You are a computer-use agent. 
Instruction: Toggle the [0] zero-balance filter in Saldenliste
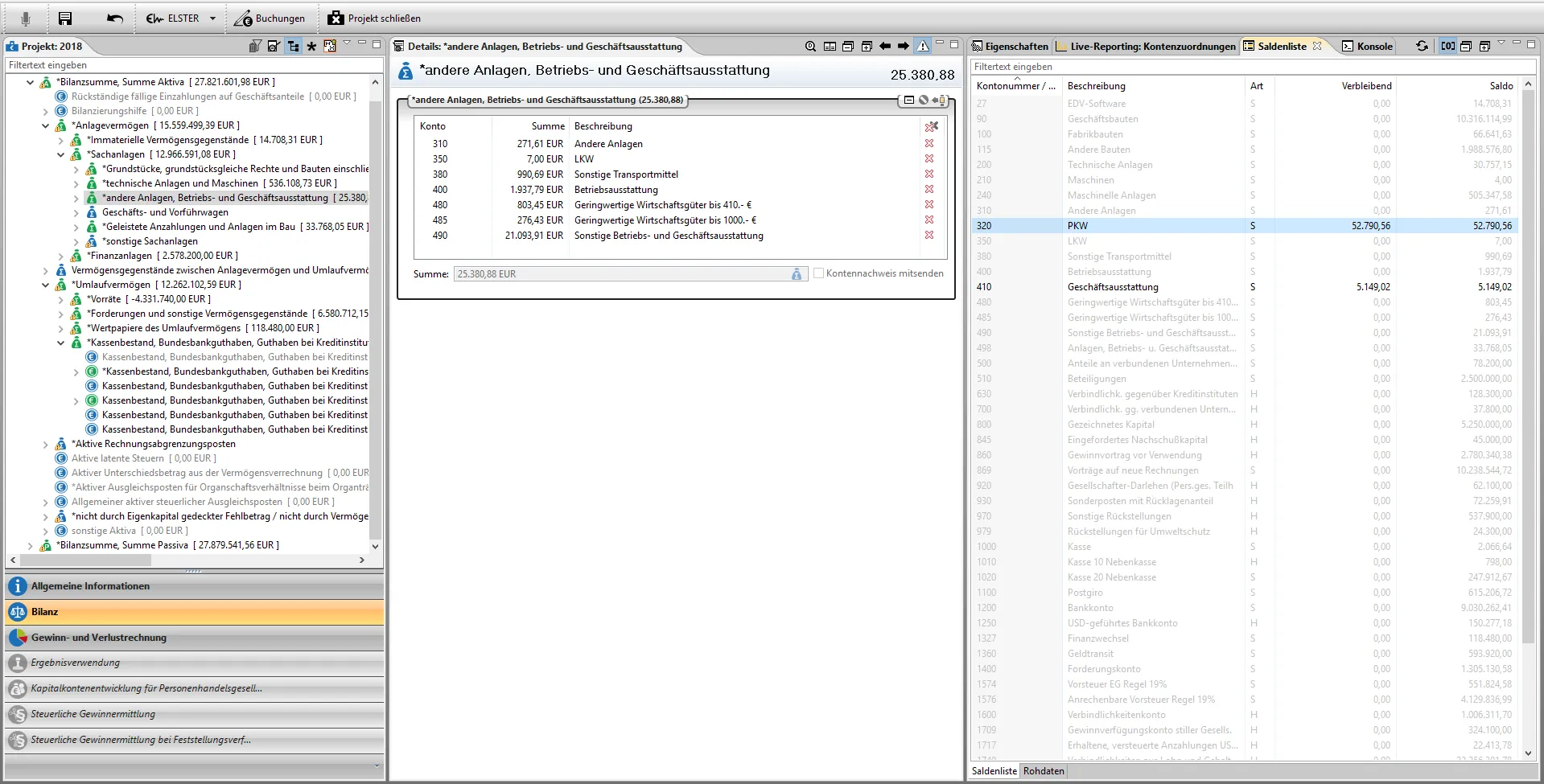tap(1447, 46)
